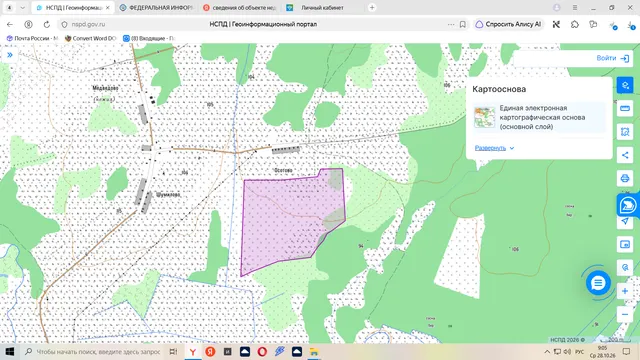640x360 pixels.
Task: Open Opera browser taskbar icon
Action: tap(262, 351)
